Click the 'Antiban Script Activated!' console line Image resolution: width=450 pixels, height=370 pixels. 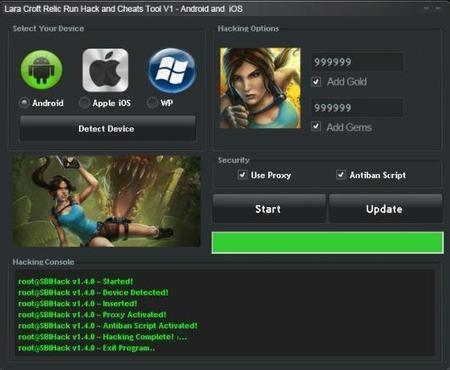pyautogui.click(x=108, y=326)
